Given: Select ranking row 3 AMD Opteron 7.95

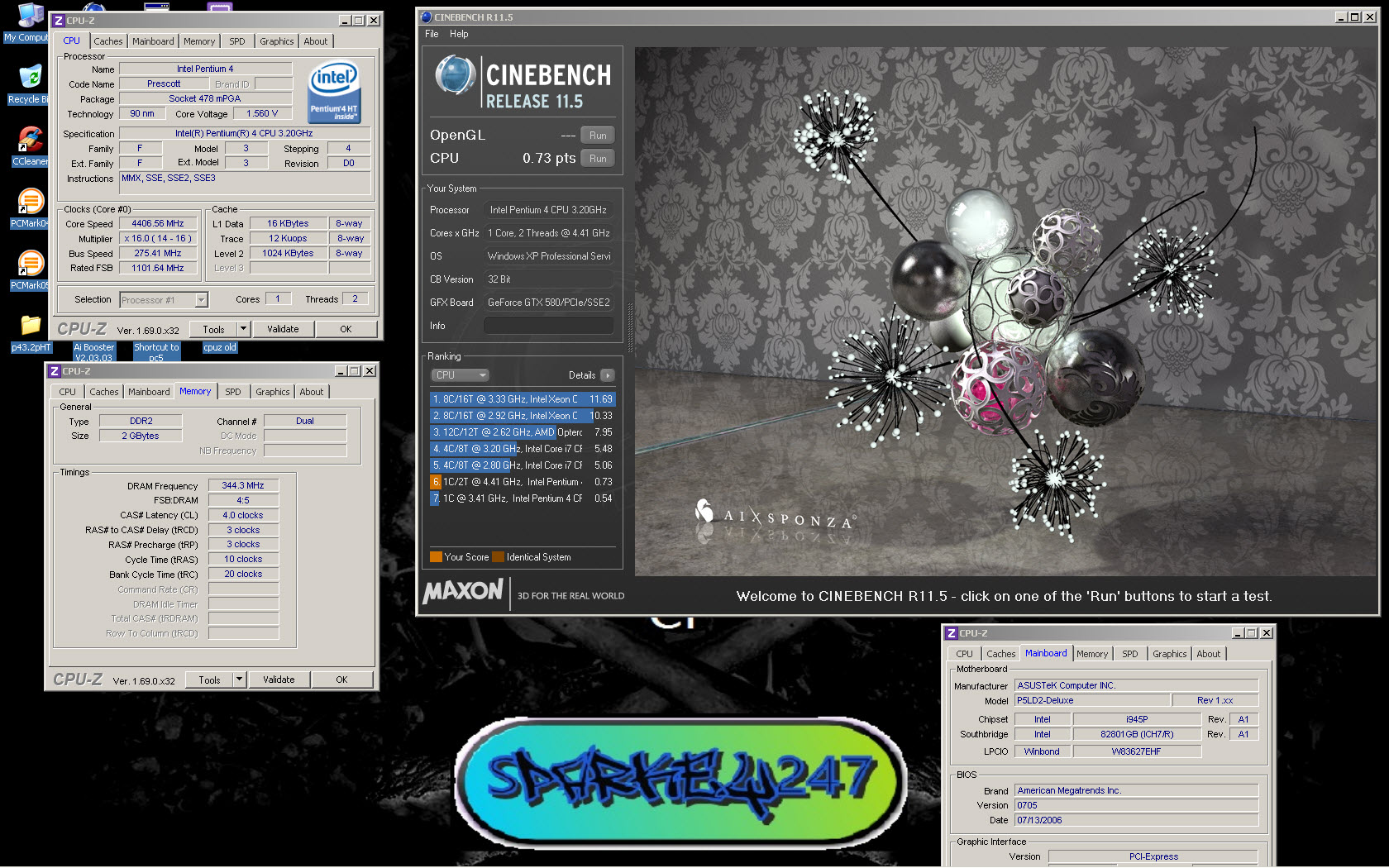Looking at the screenshot, I should 523,432.
